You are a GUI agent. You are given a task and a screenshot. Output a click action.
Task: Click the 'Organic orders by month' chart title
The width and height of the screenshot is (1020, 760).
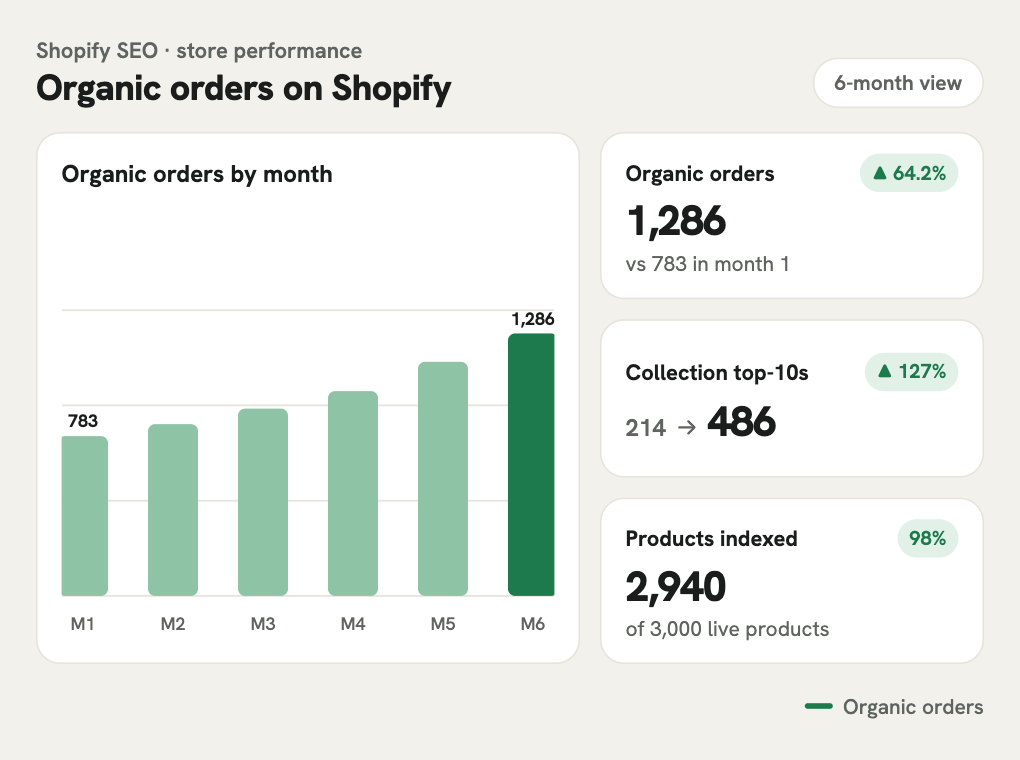coord(197,174)
